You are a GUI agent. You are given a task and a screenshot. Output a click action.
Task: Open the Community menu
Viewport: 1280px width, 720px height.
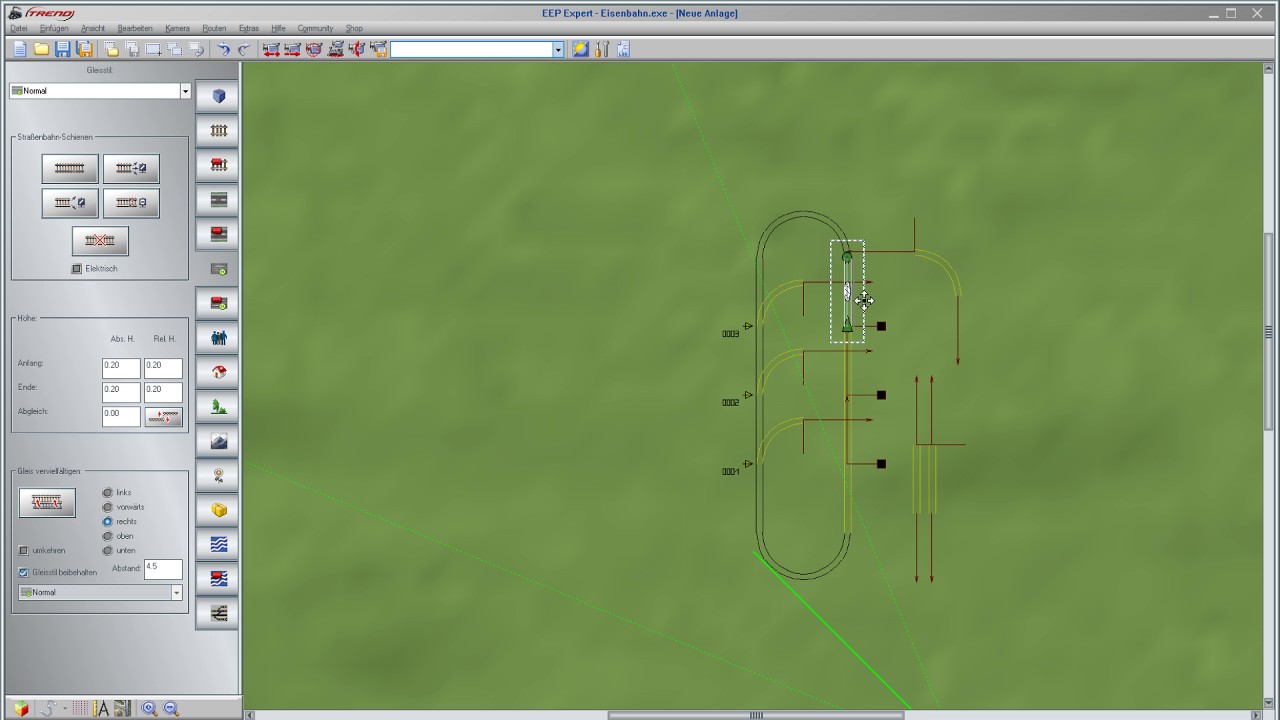click(x=315, y=28)
